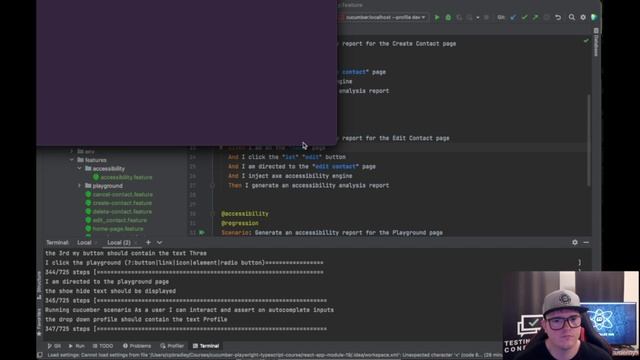The image size is (640, 360).
Task: Switch to the Local terminal tab
Action: (x=84, y=242)
